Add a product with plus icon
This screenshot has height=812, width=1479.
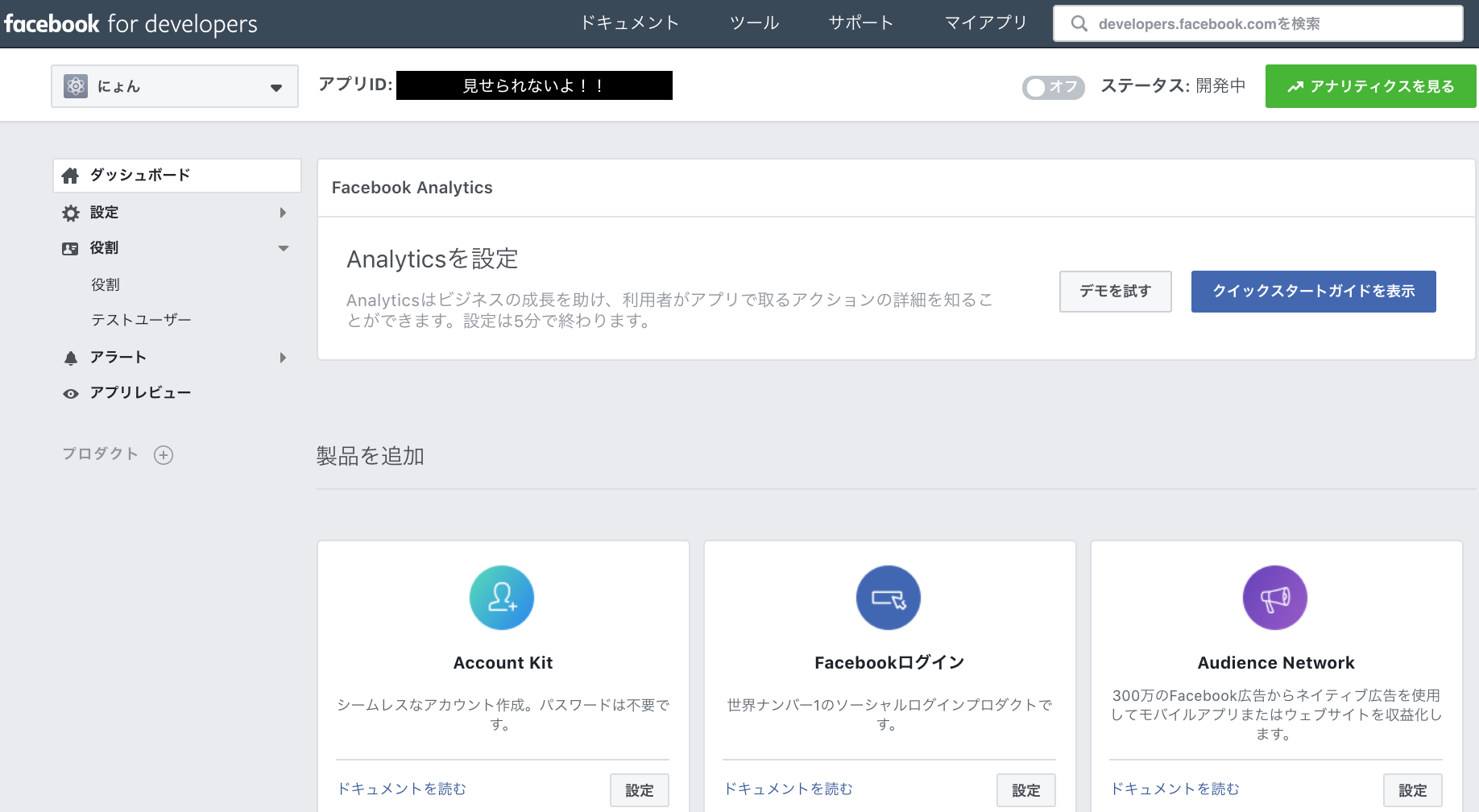pos(164,455)
